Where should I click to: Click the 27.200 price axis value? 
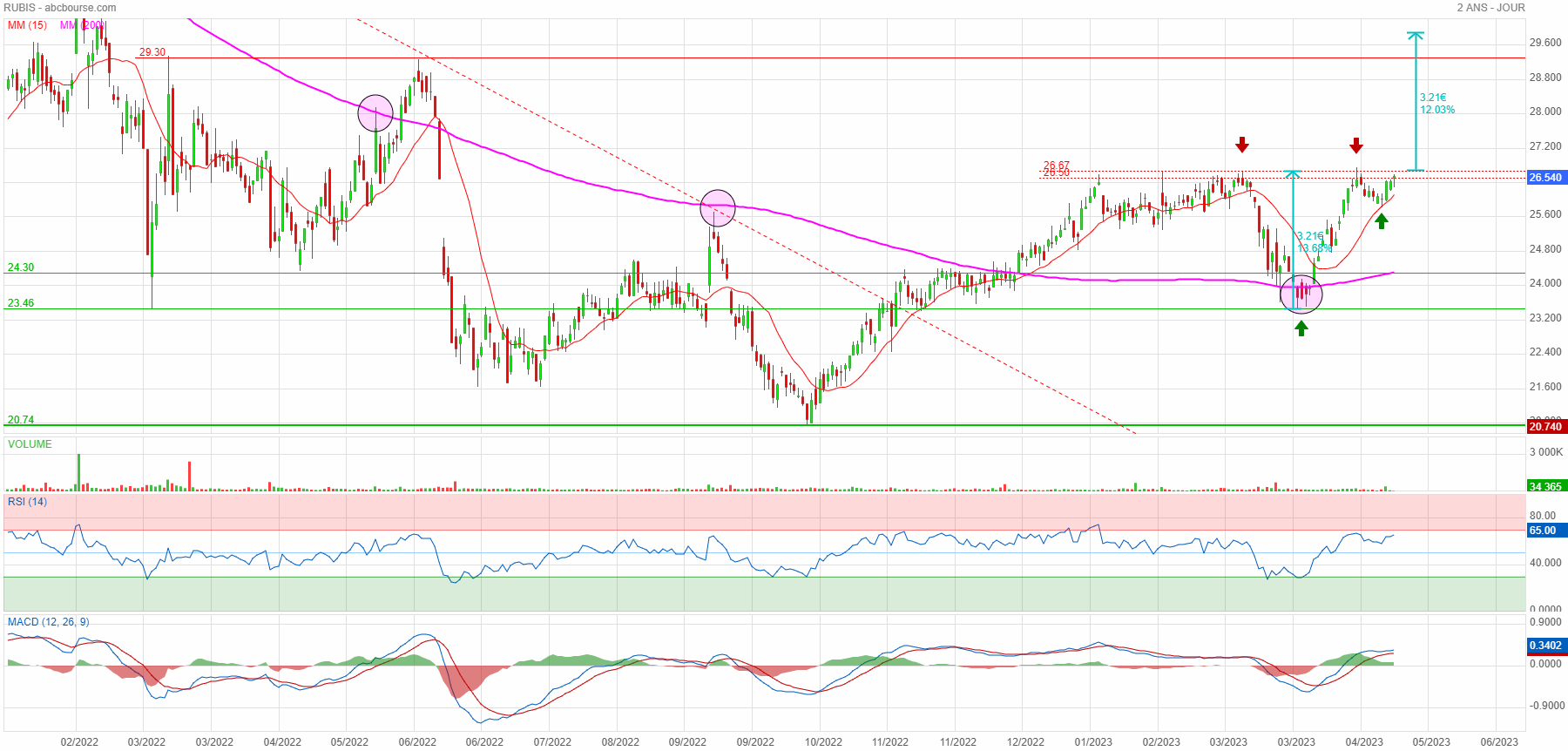point(1546,146)
